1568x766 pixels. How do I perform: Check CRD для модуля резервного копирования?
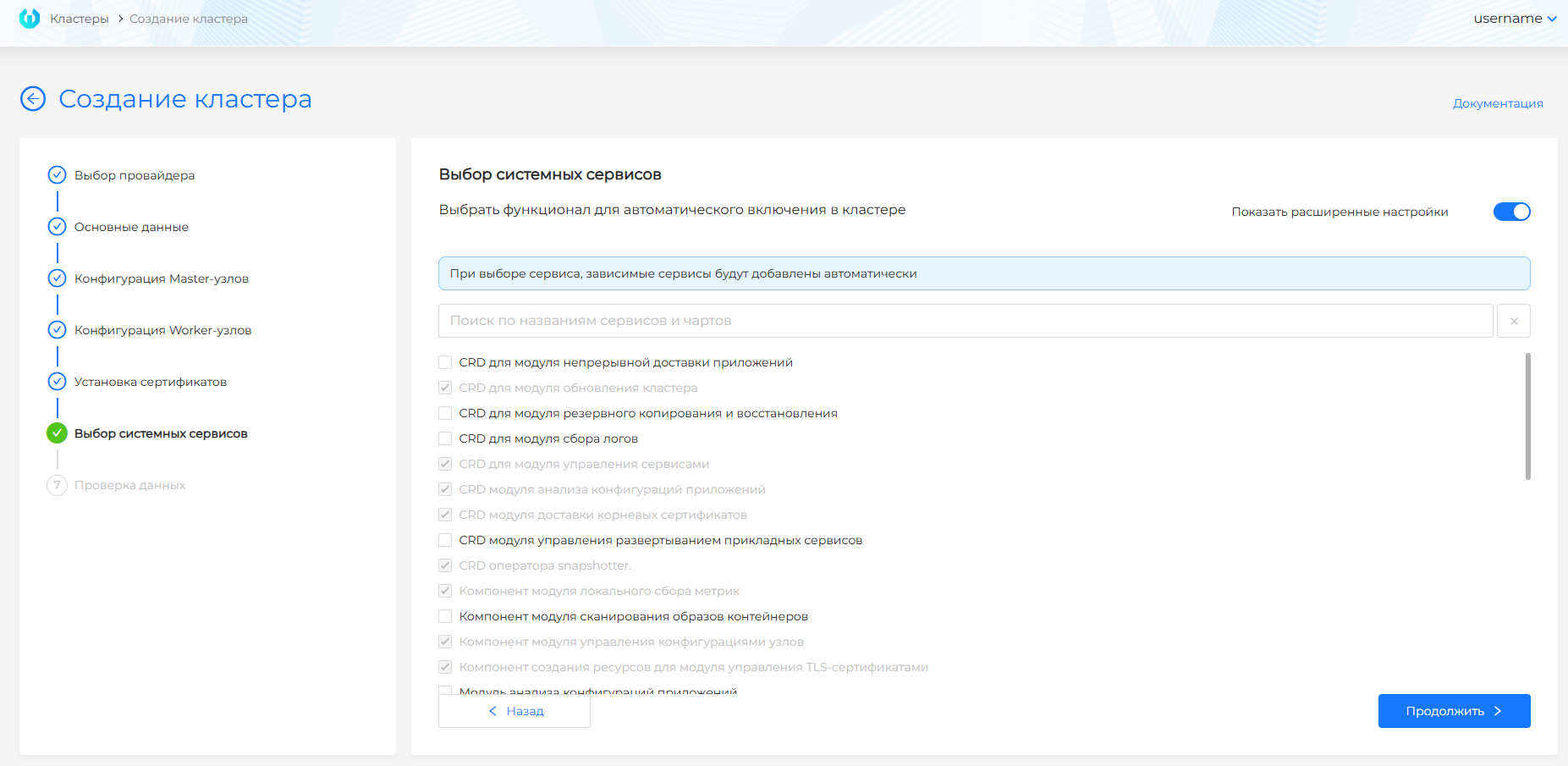click(444, 413)
